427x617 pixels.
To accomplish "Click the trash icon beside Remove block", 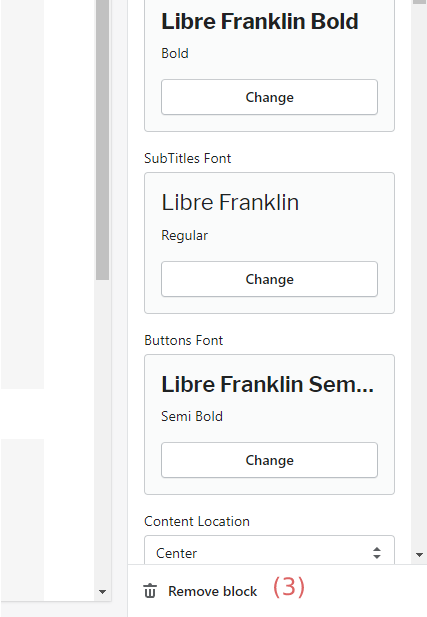I will point(150,591).
